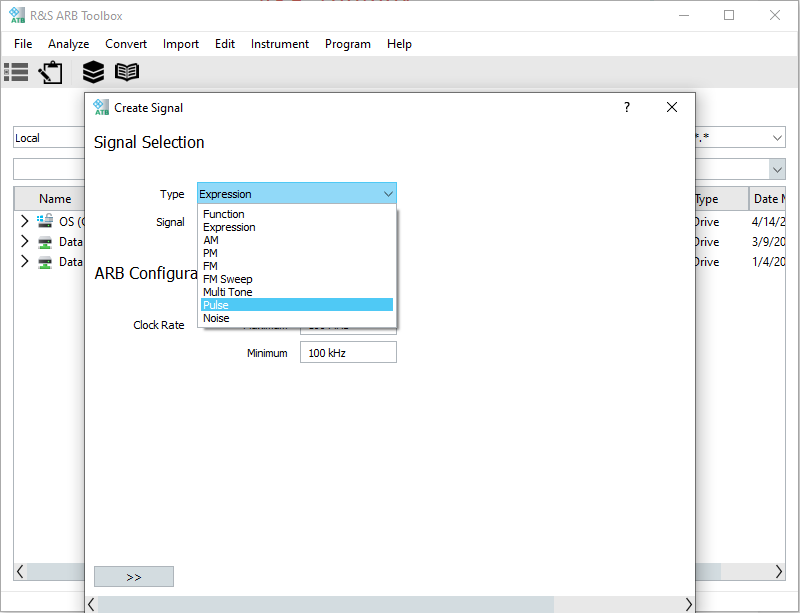Minimize the R&S ARB Toolbox window
Screen dimensions: 800x613
(x=684, y=15)
